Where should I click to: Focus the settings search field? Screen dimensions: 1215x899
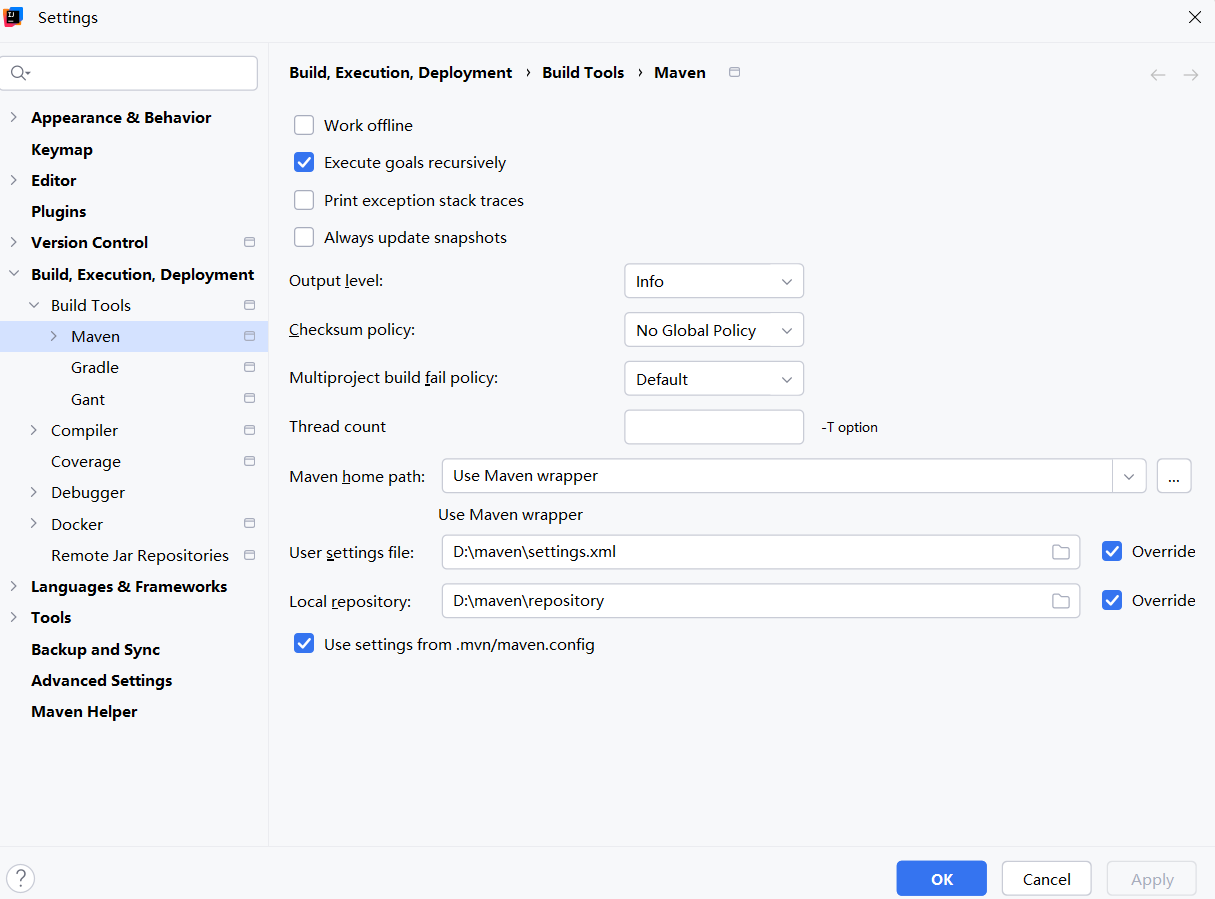tap(130, 73)
